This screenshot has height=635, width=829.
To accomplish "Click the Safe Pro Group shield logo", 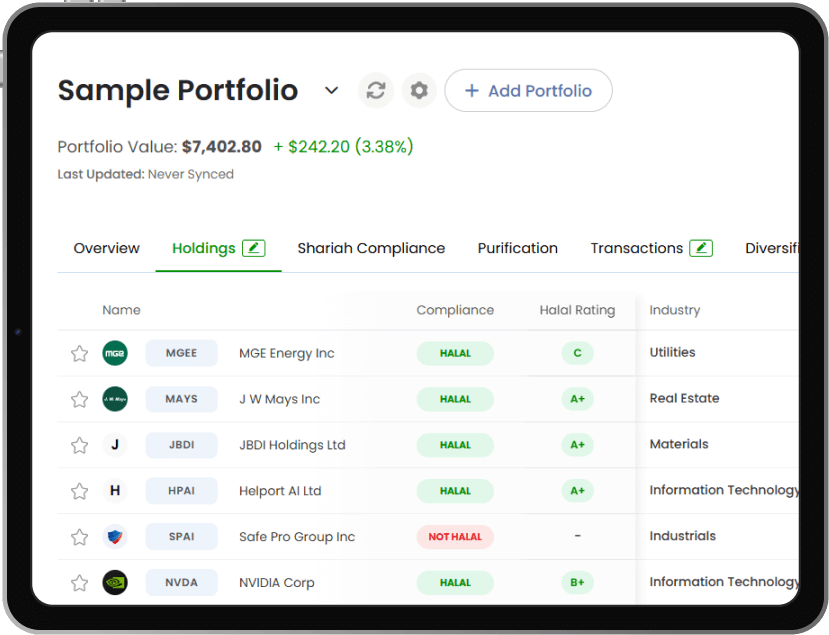I will pyautogui.click(x=115, y=537).
